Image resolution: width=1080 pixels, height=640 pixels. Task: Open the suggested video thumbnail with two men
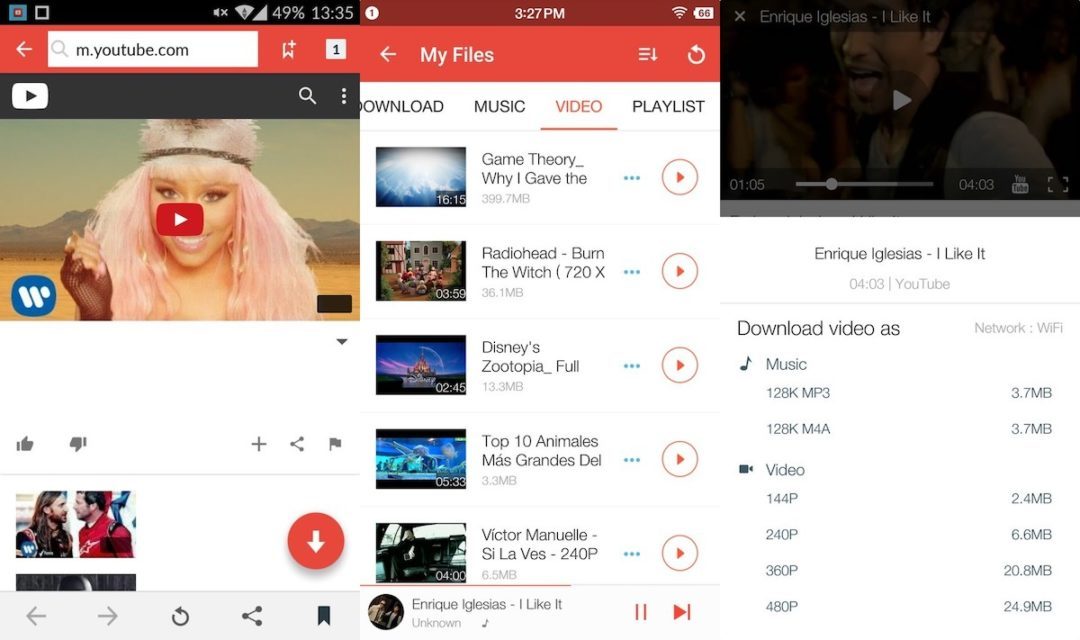pos(76,524)
